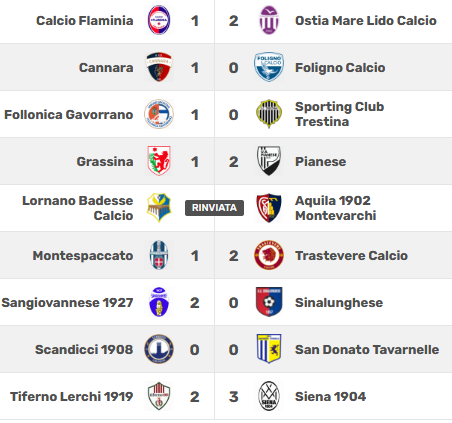Open the Tiferno Lerchi vs Siena score

(214, 397)
